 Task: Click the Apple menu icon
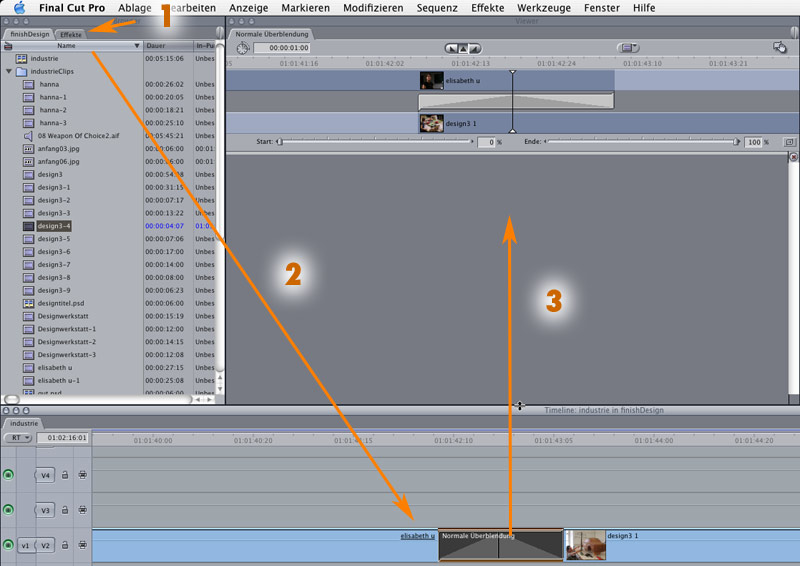pos(19,8)
